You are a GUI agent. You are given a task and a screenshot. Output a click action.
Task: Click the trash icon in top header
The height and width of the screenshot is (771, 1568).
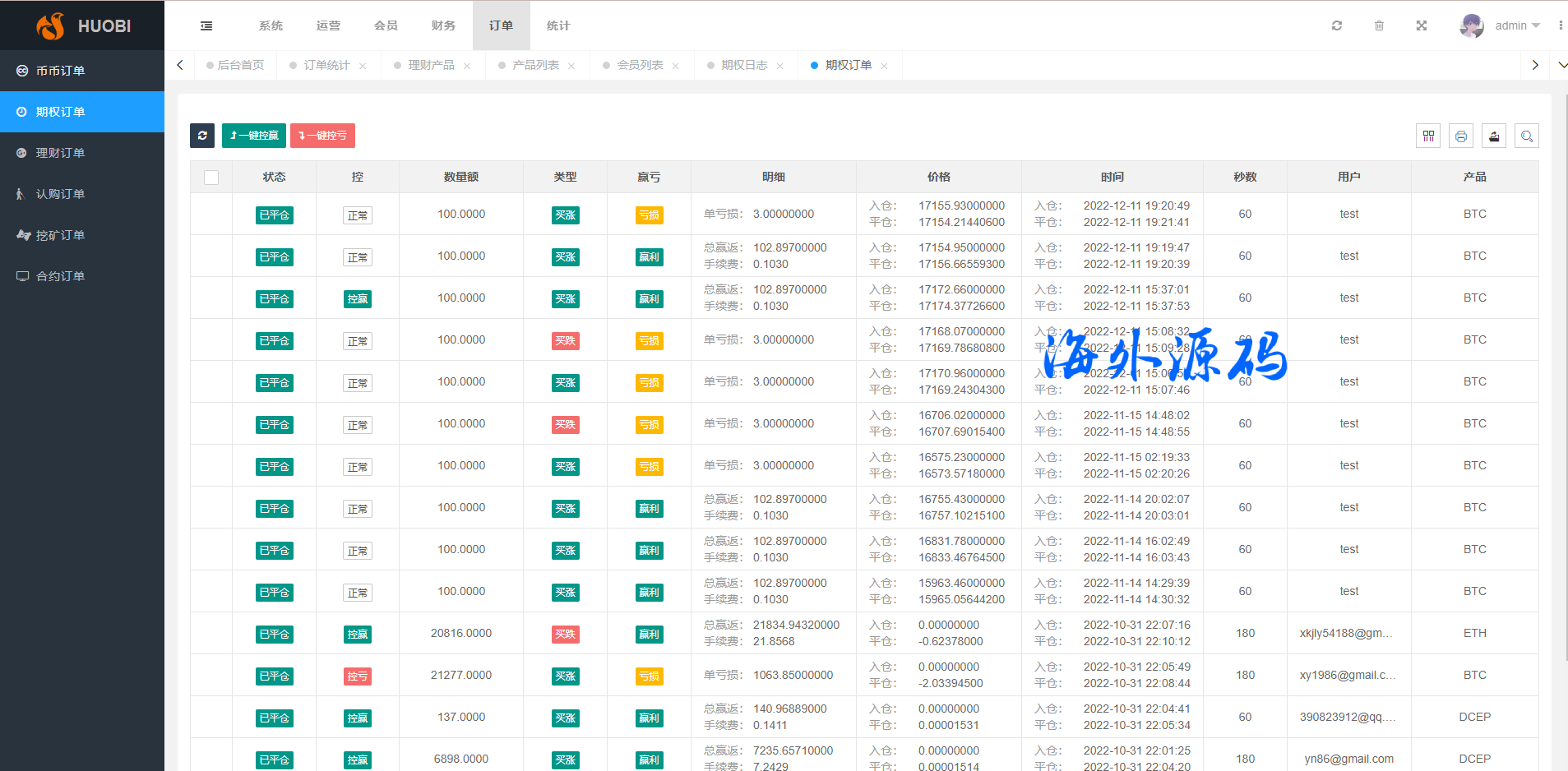pos(1379,26)
